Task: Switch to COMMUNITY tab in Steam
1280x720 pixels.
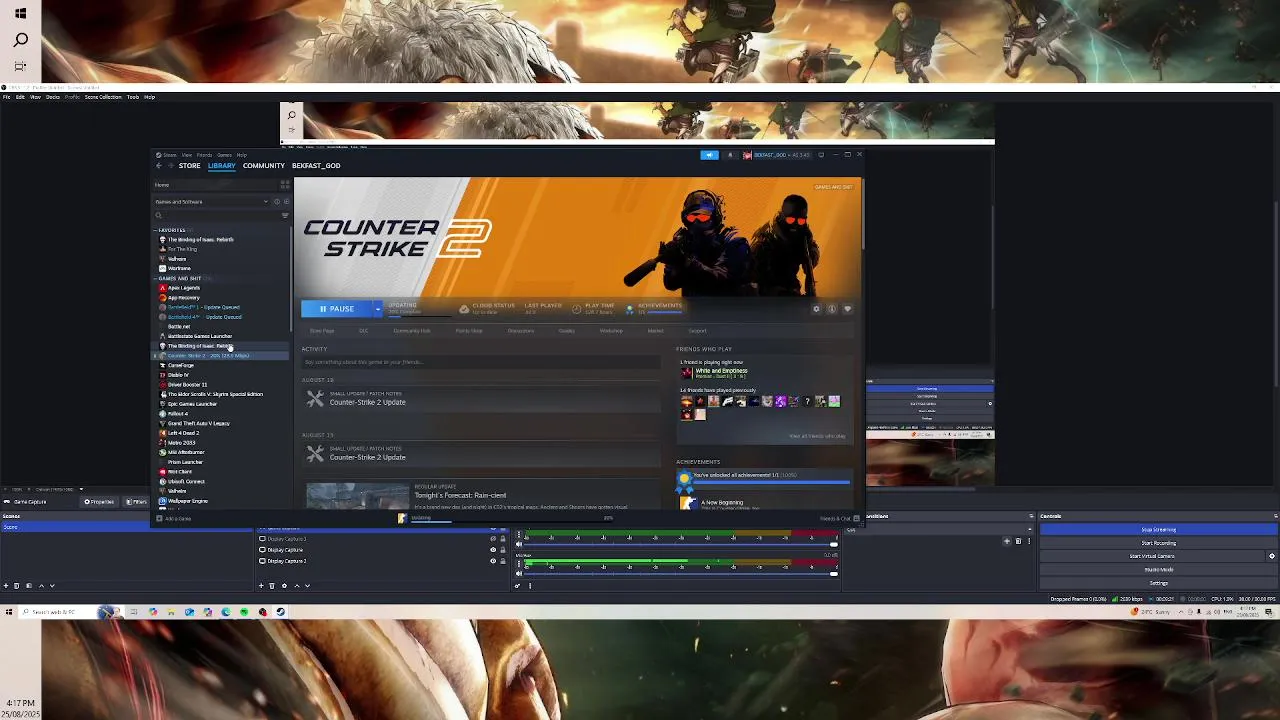Action: point(264,166)
